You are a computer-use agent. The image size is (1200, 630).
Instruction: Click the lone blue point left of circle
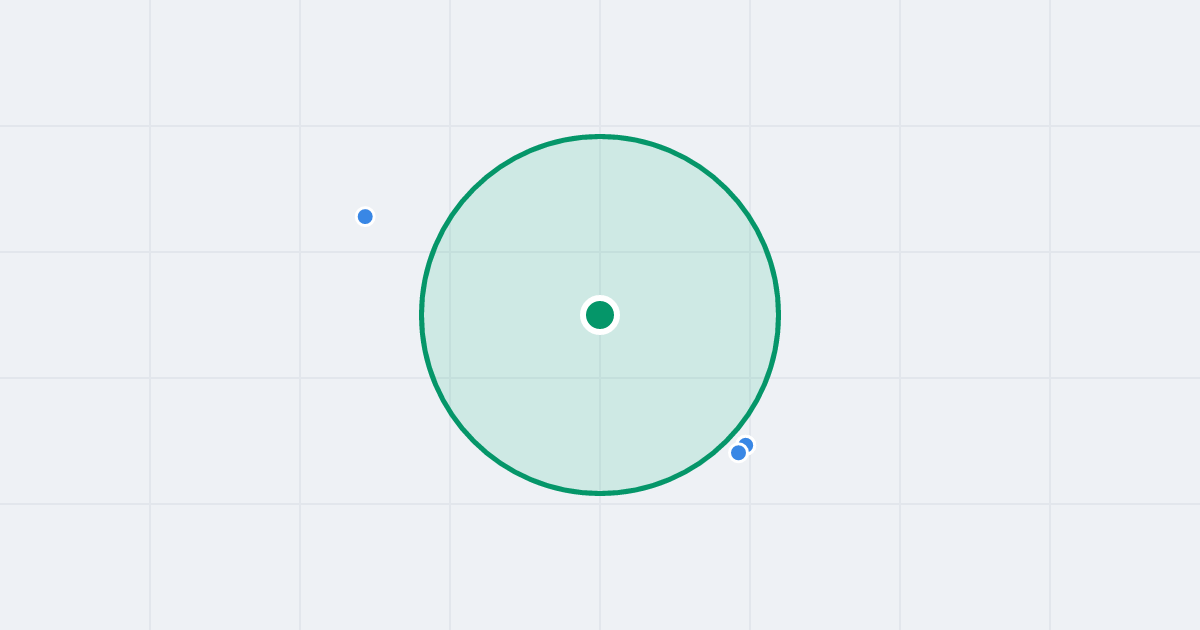point(365,216)
